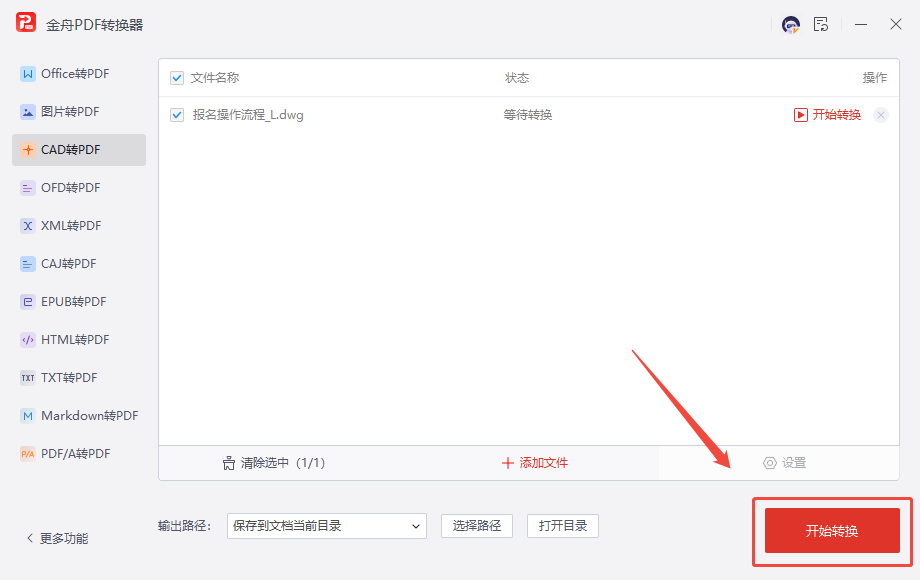Click the 等待转换 status text
Image resolution: width=920 pixels, height=580 pixels.
pyautogui.click(x=528, y=115)
